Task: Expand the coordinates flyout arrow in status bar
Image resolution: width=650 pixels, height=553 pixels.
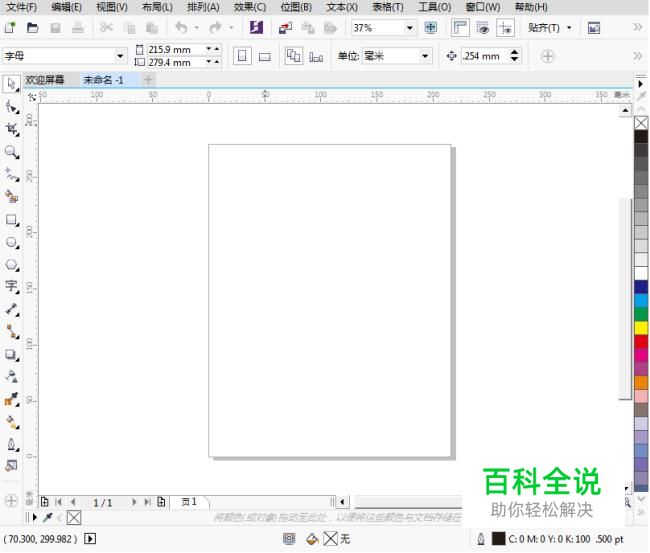Action: (x=90, y=538)
